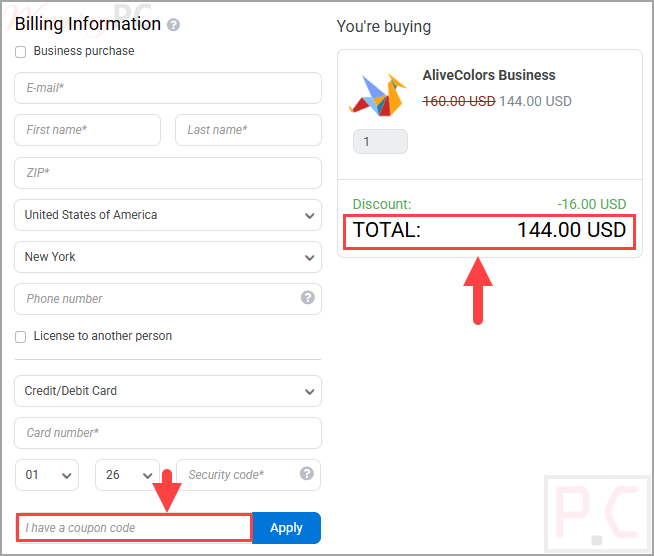Focus the Security code field
Image resolution: width=654 pixels, height=556 pixels.
248,475
